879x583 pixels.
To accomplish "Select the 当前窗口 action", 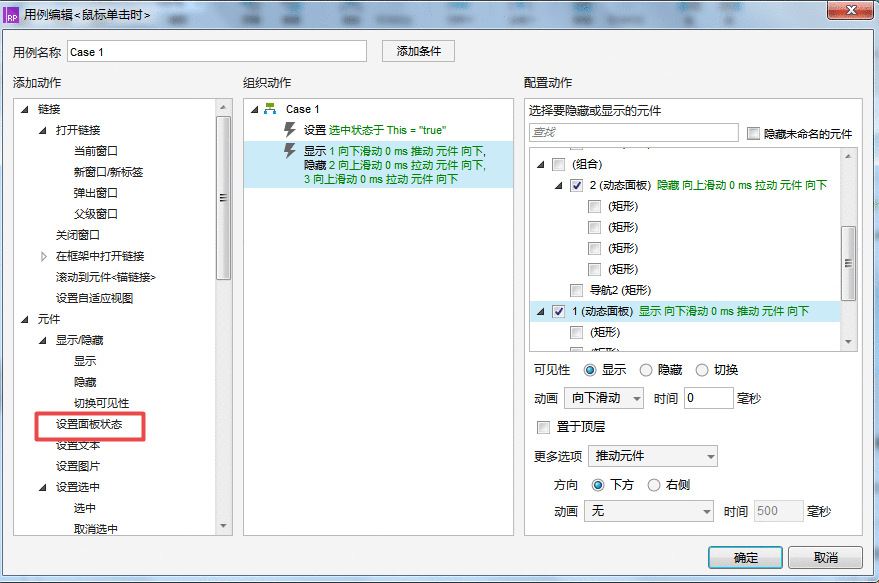I will pyautogui.click(x=96, y=151).
